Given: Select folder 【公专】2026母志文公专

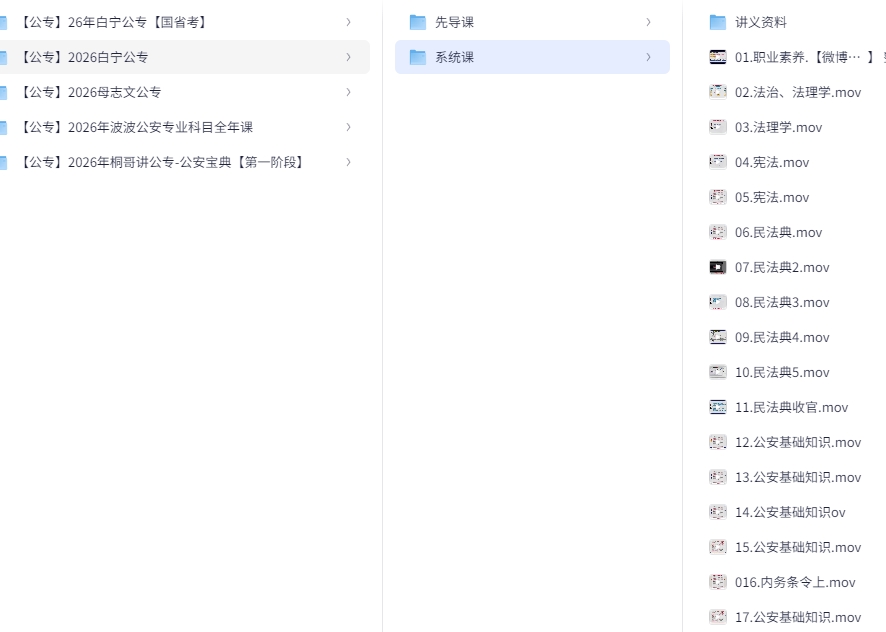Looking at the screenshot, I should (91, 92).
